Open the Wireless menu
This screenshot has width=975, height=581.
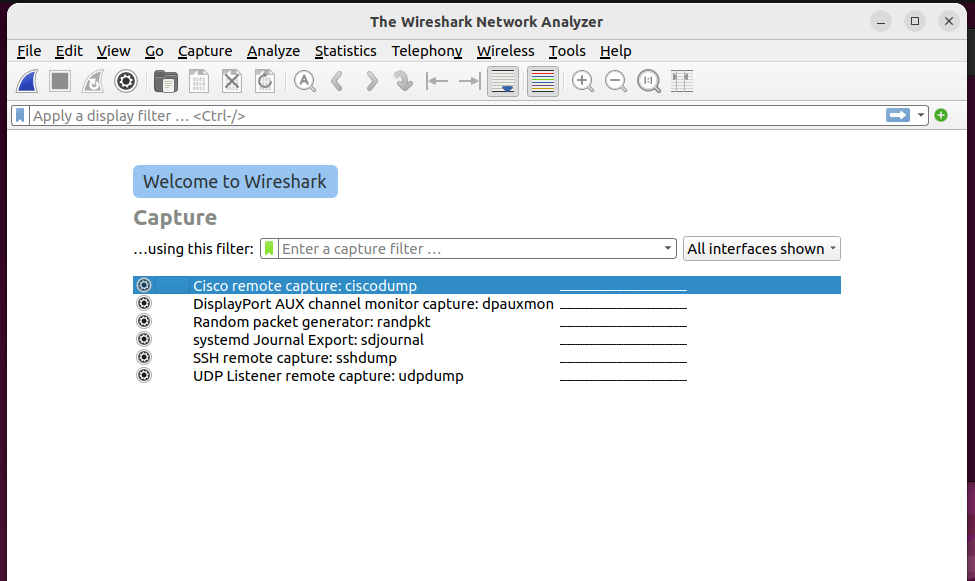(x=506, y=51)
